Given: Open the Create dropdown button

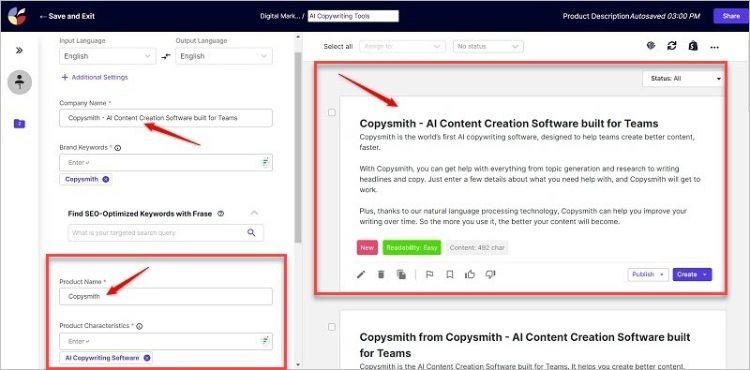Looking at the screenshot, I should [x=692, y=274].
